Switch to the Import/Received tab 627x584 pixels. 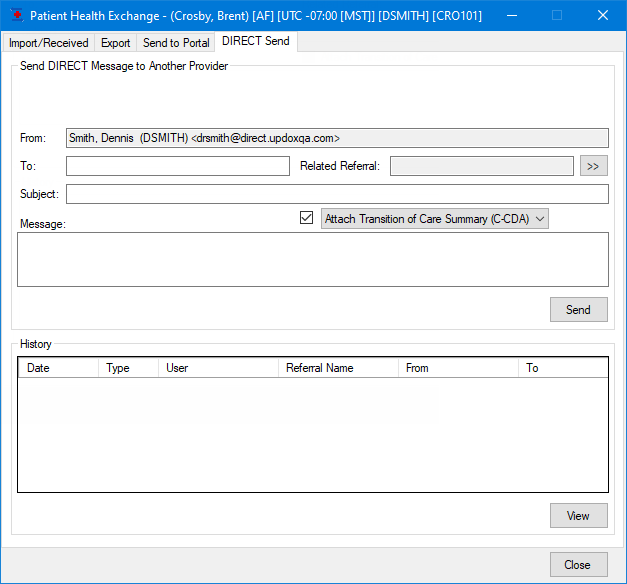coord(49,43)
